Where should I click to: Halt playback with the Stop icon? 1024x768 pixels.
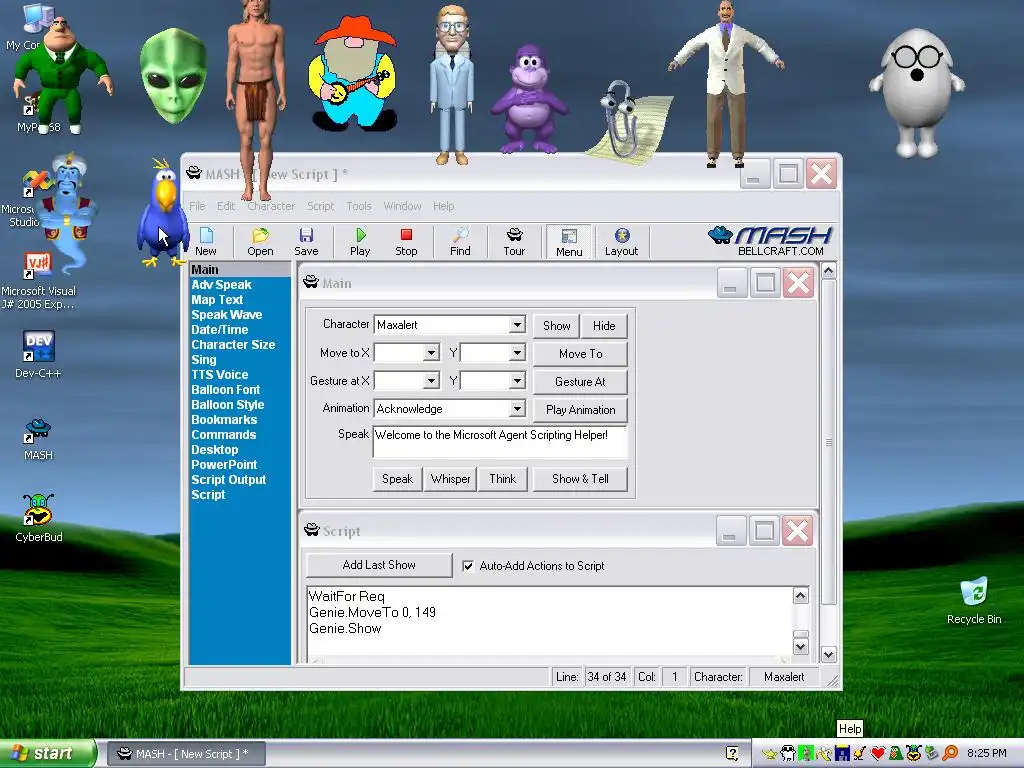point(406,241)
